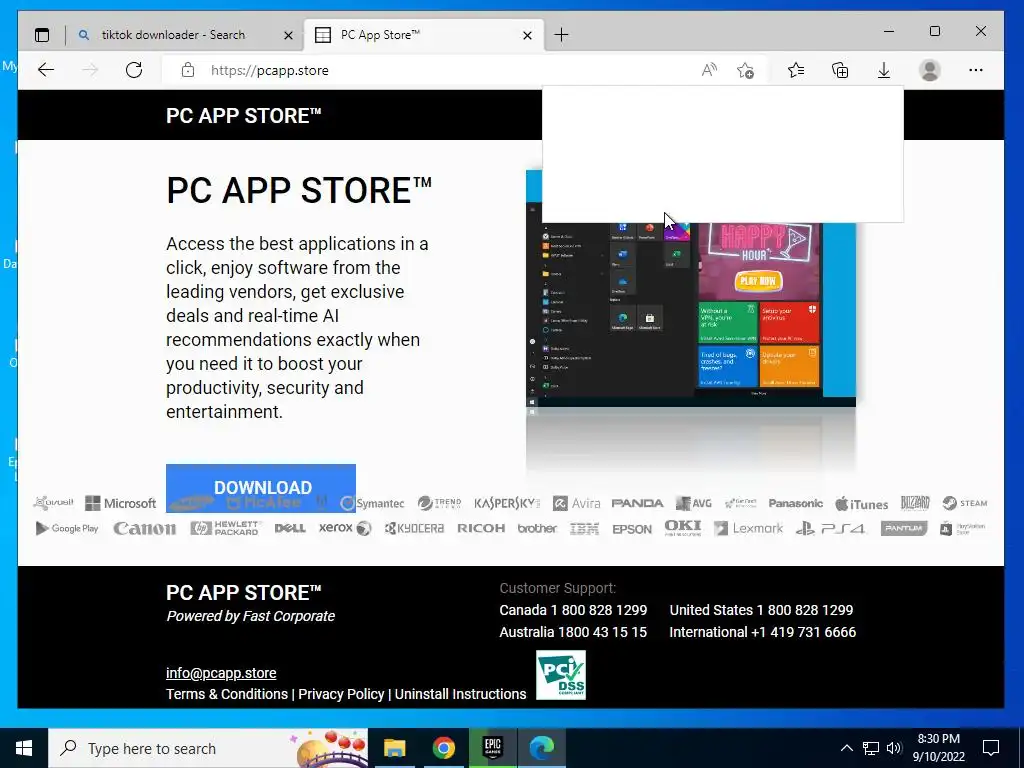Open the Privacy Policy link
This screenshot has height=768, width=1024.
(341, 694)
